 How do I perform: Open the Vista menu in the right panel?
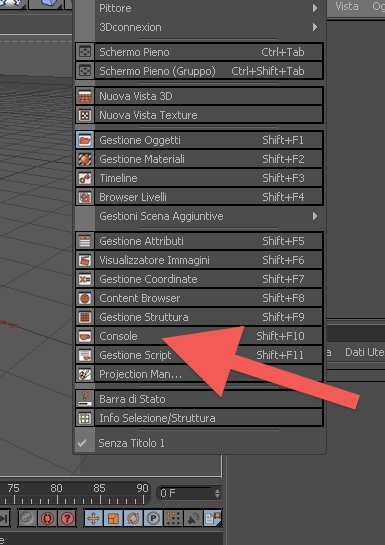point(347,6)
